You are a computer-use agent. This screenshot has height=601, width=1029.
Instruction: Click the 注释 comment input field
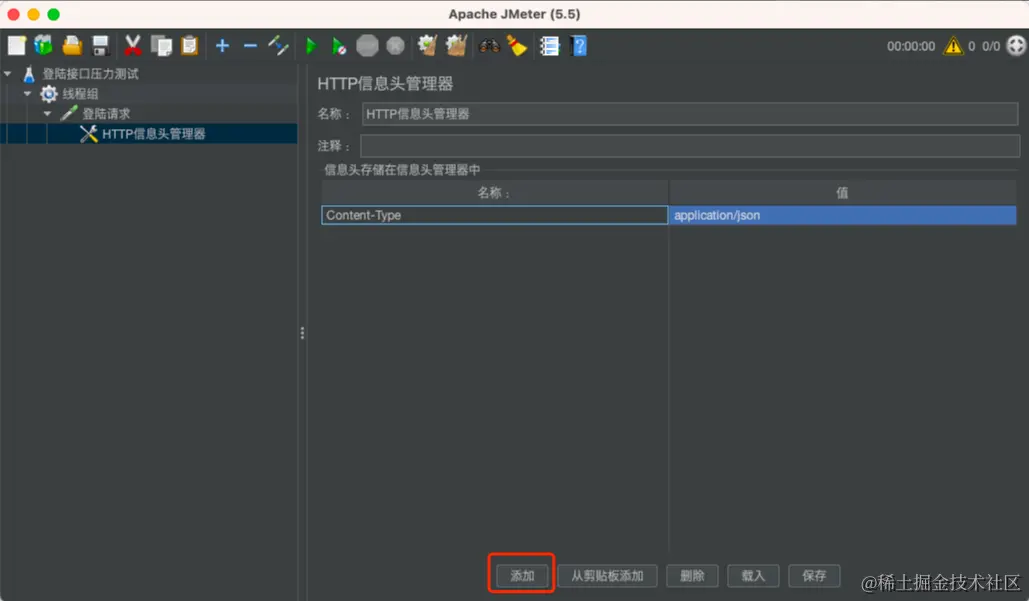pyautogui.click(x=690, y=146)
